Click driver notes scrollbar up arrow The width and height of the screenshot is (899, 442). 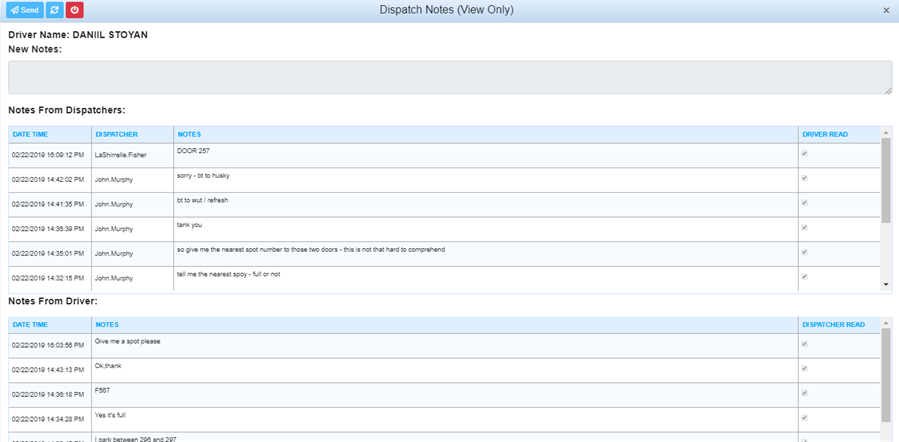[886, 323]
